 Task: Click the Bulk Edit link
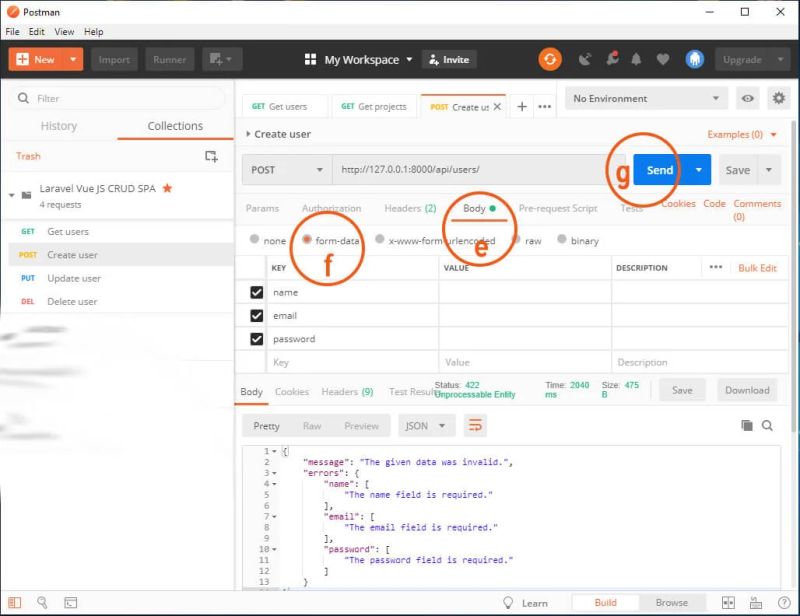pos(757,268)
